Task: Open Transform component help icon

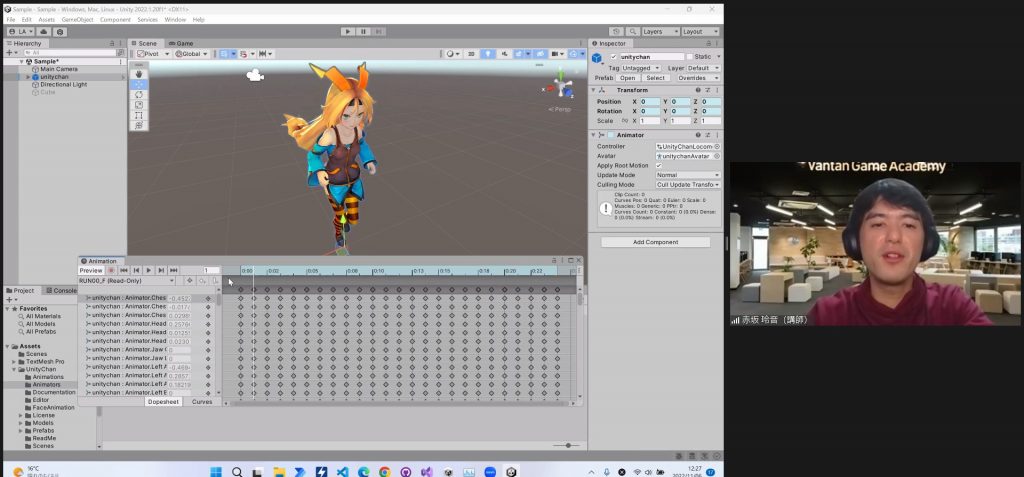Action: 698,90
